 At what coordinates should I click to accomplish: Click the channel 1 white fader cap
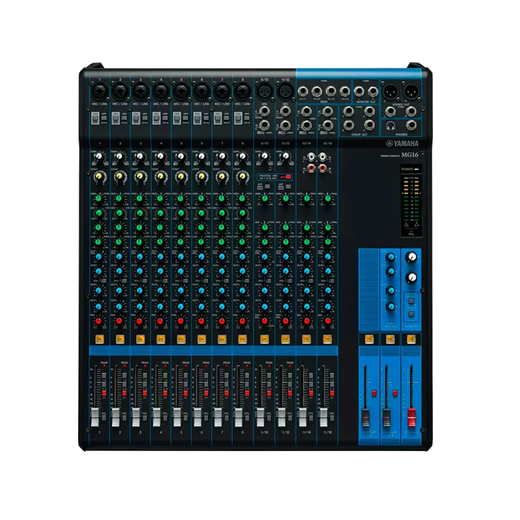click(95, 417)
